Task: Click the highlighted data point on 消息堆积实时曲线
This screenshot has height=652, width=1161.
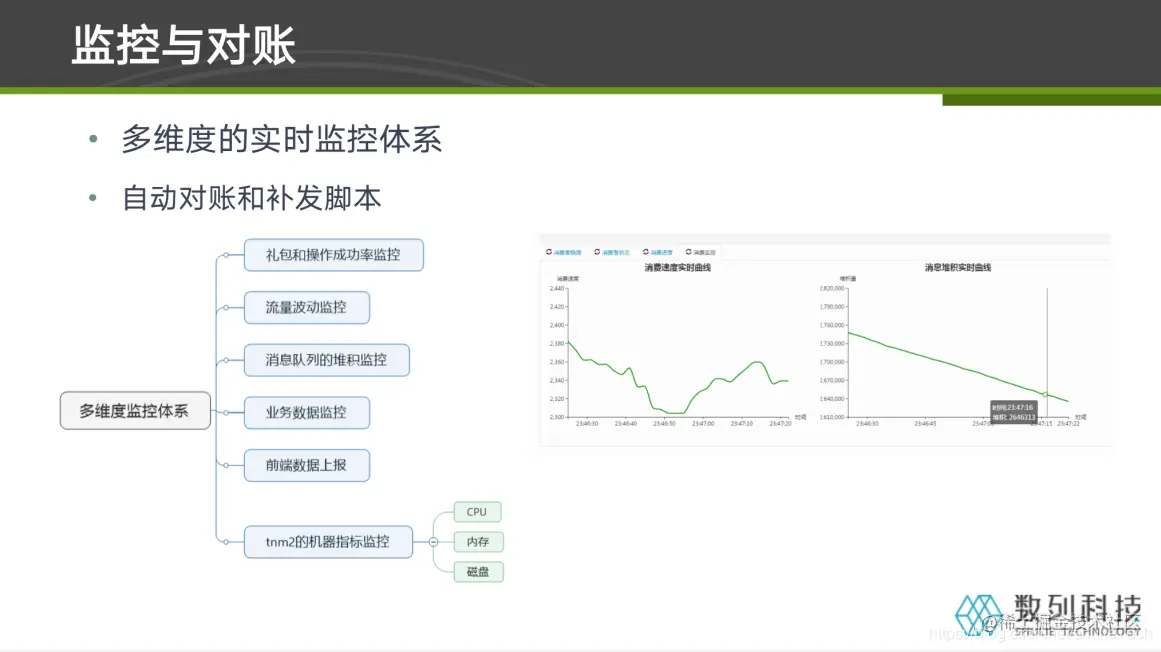Action: pos(1045,394)
